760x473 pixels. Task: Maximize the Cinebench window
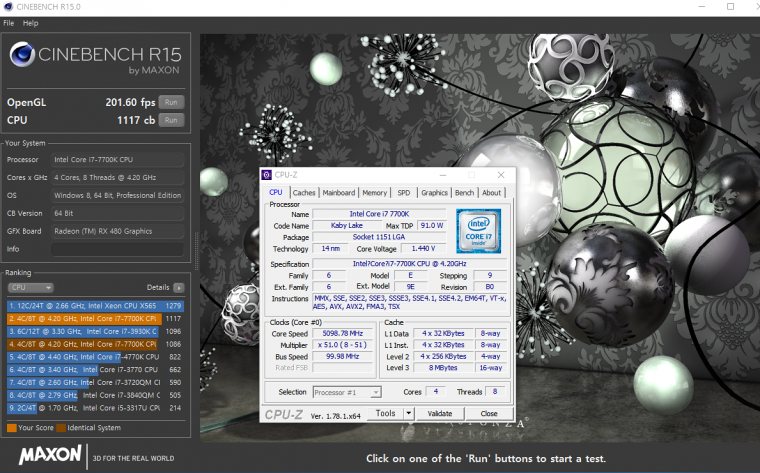730,6
